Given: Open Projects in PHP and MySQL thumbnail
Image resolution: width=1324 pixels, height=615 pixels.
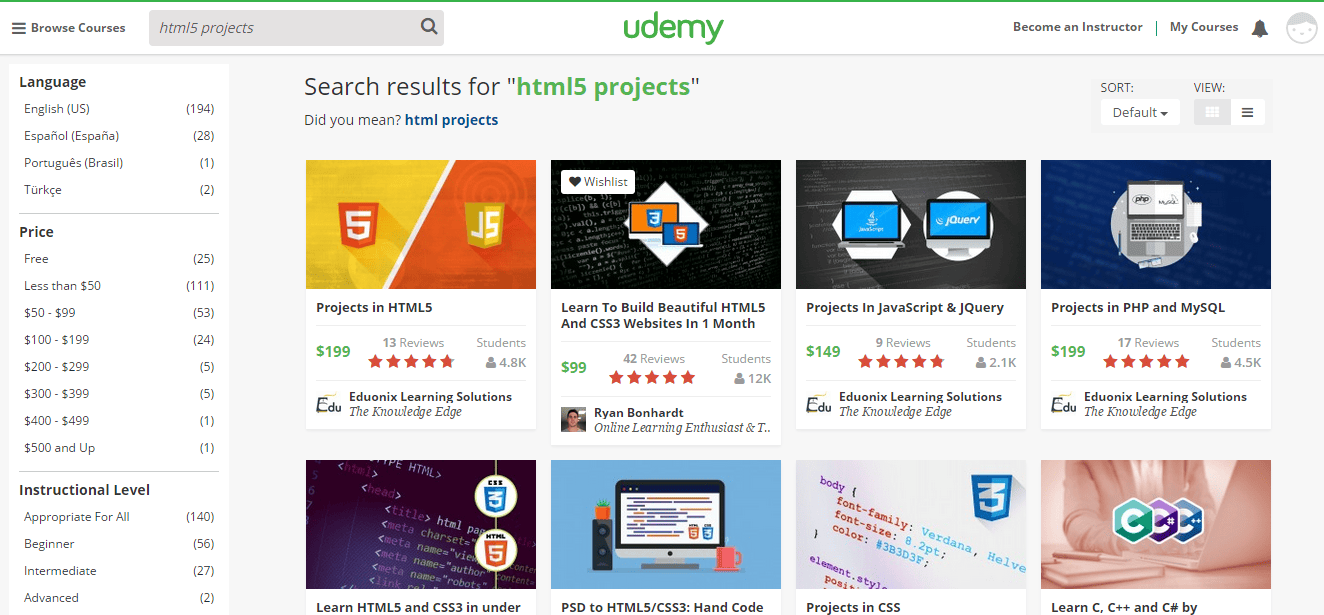Looking at the screenshot, I should coord(1156,224).
